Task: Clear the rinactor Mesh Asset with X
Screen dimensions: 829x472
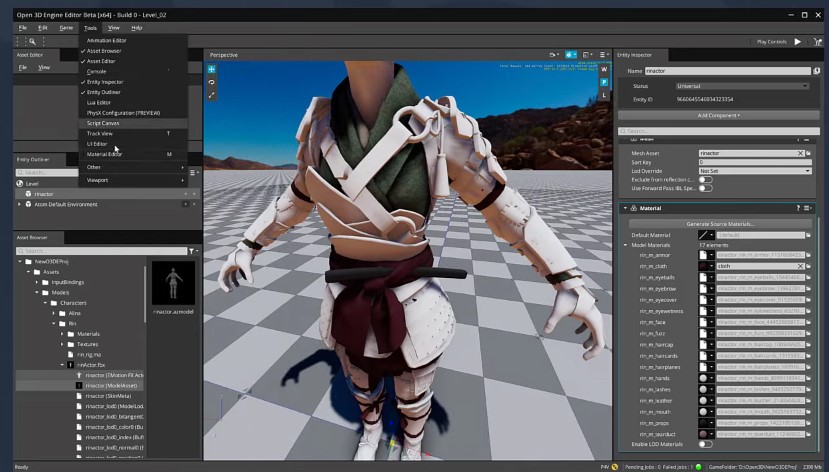Action: tap(800, 153)
